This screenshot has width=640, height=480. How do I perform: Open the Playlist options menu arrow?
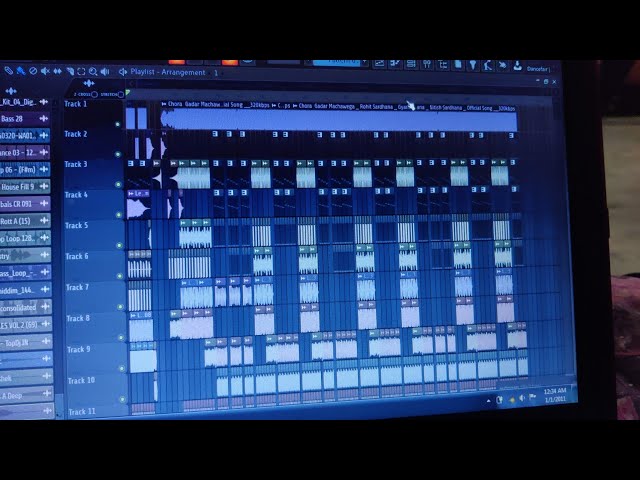[122, 72]
